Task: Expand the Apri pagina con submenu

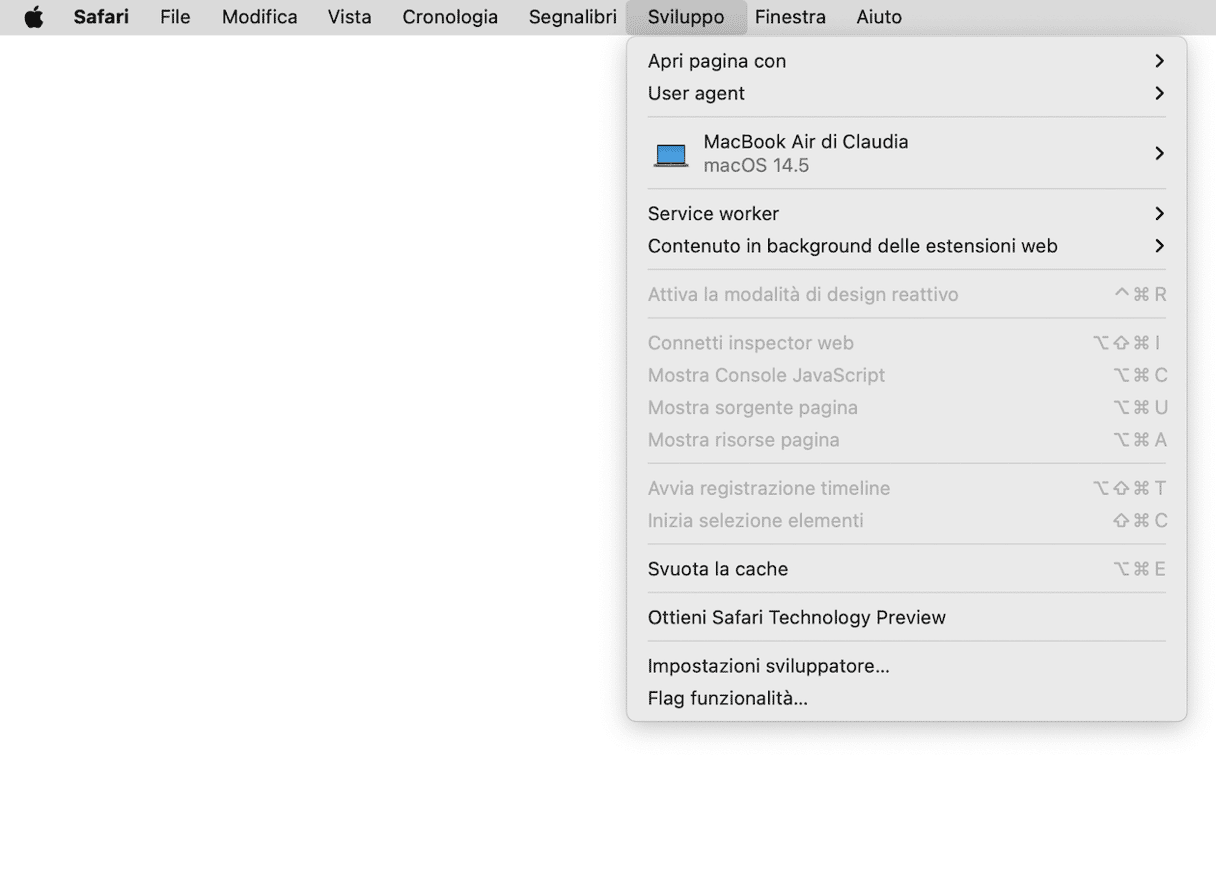Action: coord(906,61)
